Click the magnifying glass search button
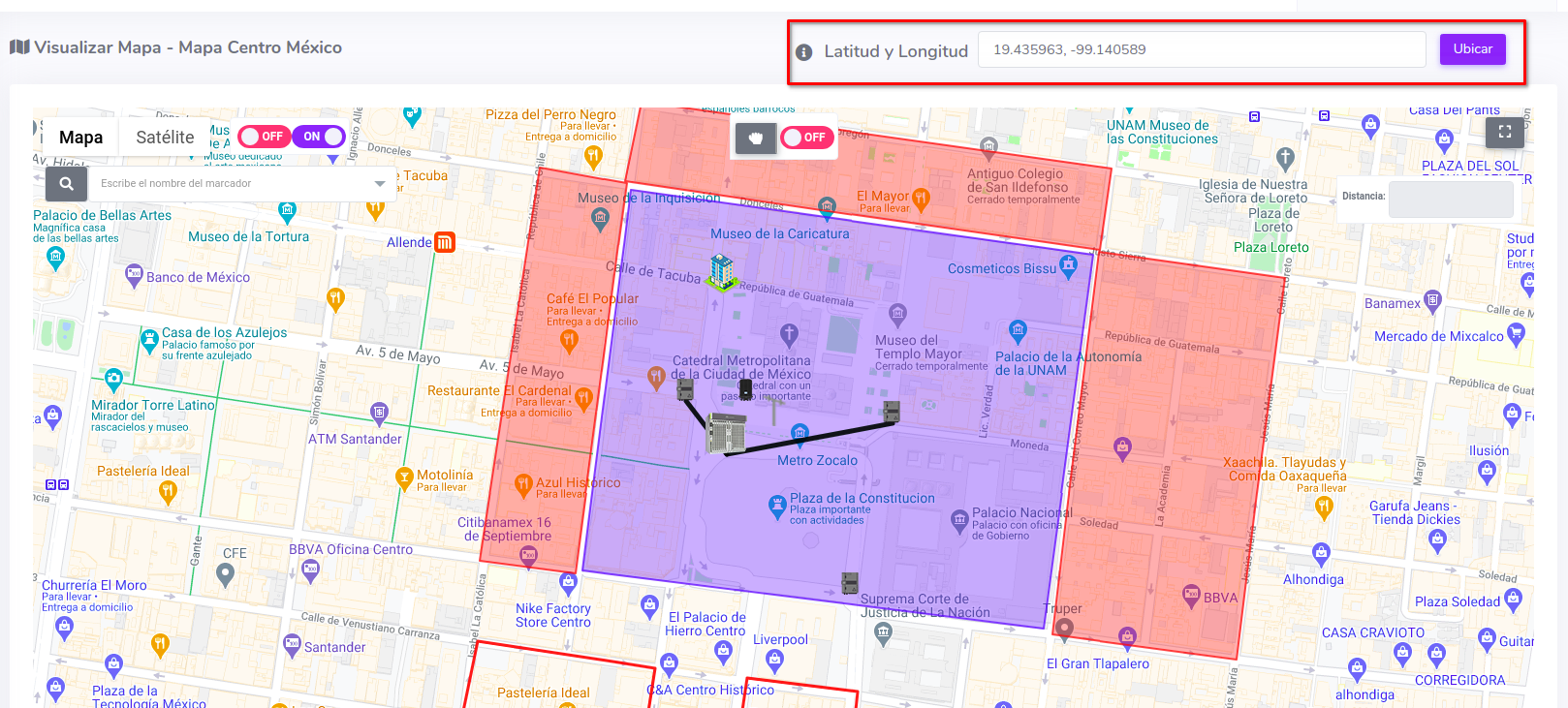Screen dimensions: 1568x708 point(66,183)
